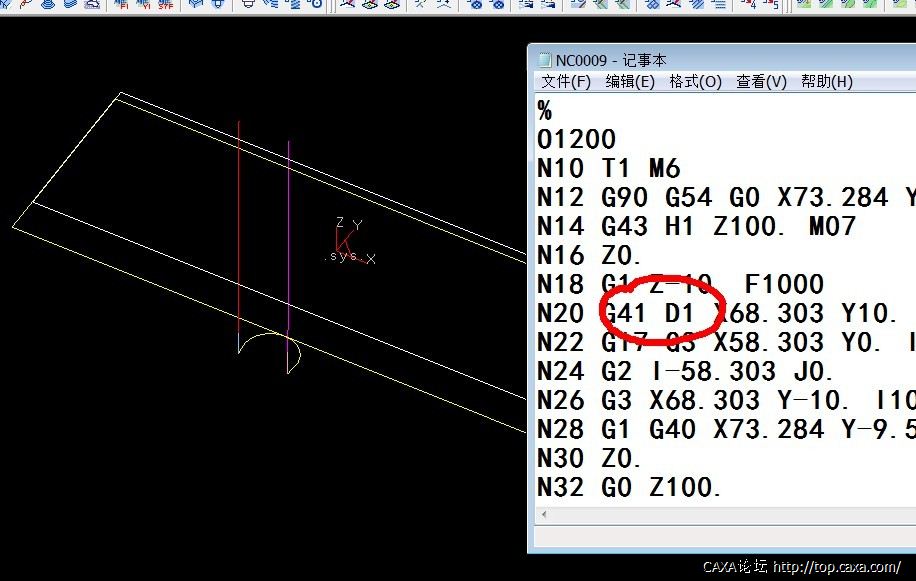Viewport: 916px width, 581px height.
Task: Click the line starting N28 G1 G40
Action: (x=726, y=430)
